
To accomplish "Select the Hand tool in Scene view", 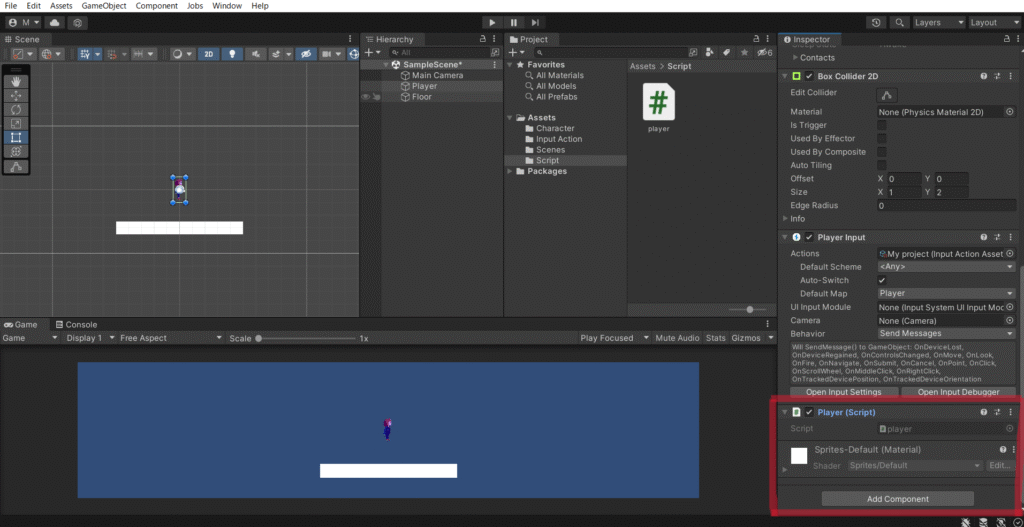I will 17,81.
